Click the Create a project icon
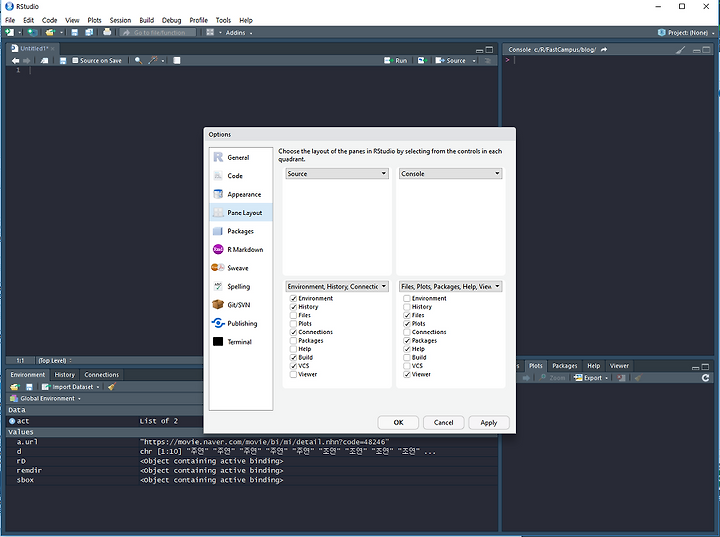The width and height of the screenshot is (720, 537). [x=32, y=32]
